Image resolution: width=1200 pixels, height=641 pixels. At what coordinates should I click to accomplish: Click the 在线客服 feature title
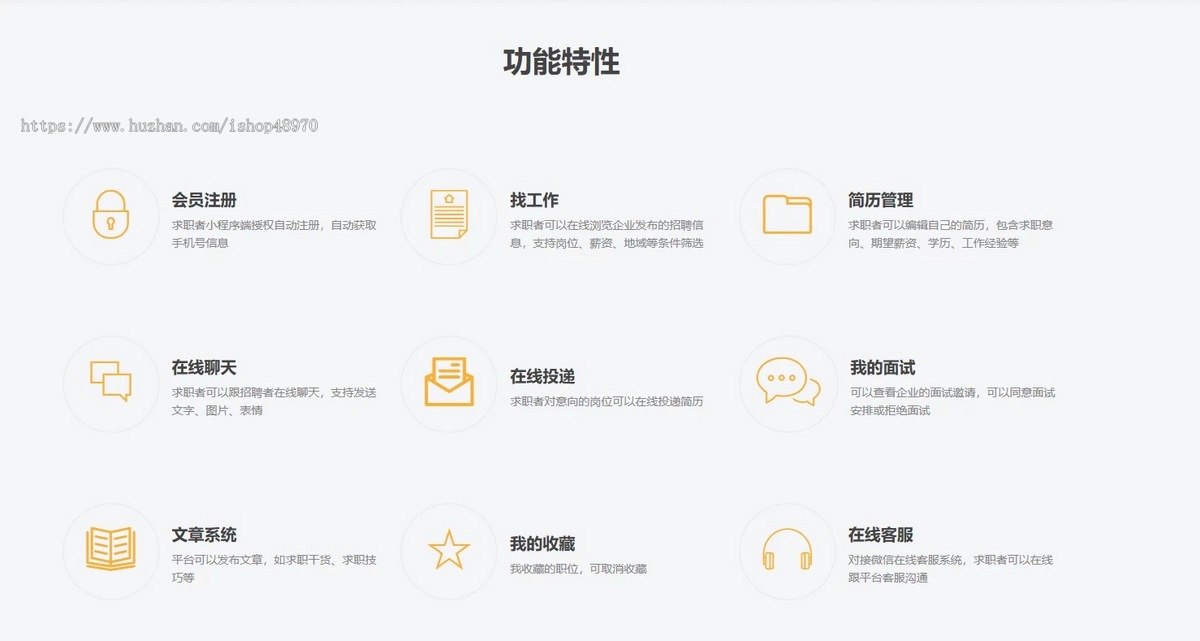coord(881,535)
